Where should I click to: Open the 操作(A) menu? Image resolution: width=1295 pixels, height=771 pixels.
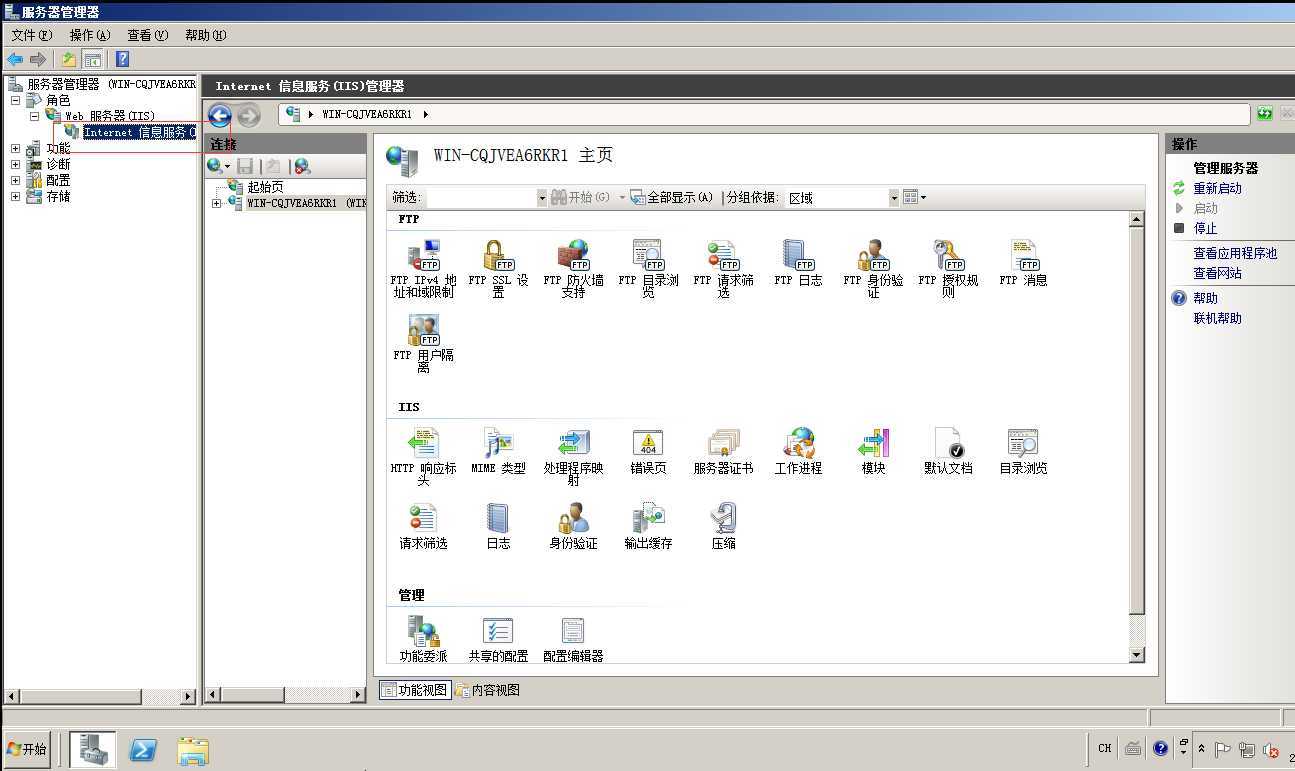[90, 35]
